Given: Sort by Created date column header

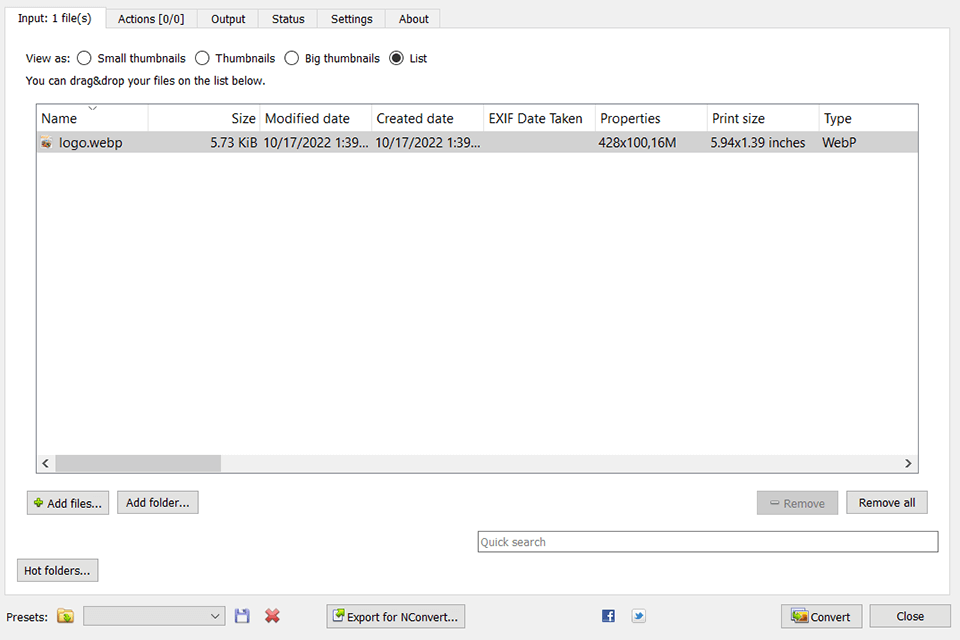Looking at the screenshot, I should pos(427,118).
